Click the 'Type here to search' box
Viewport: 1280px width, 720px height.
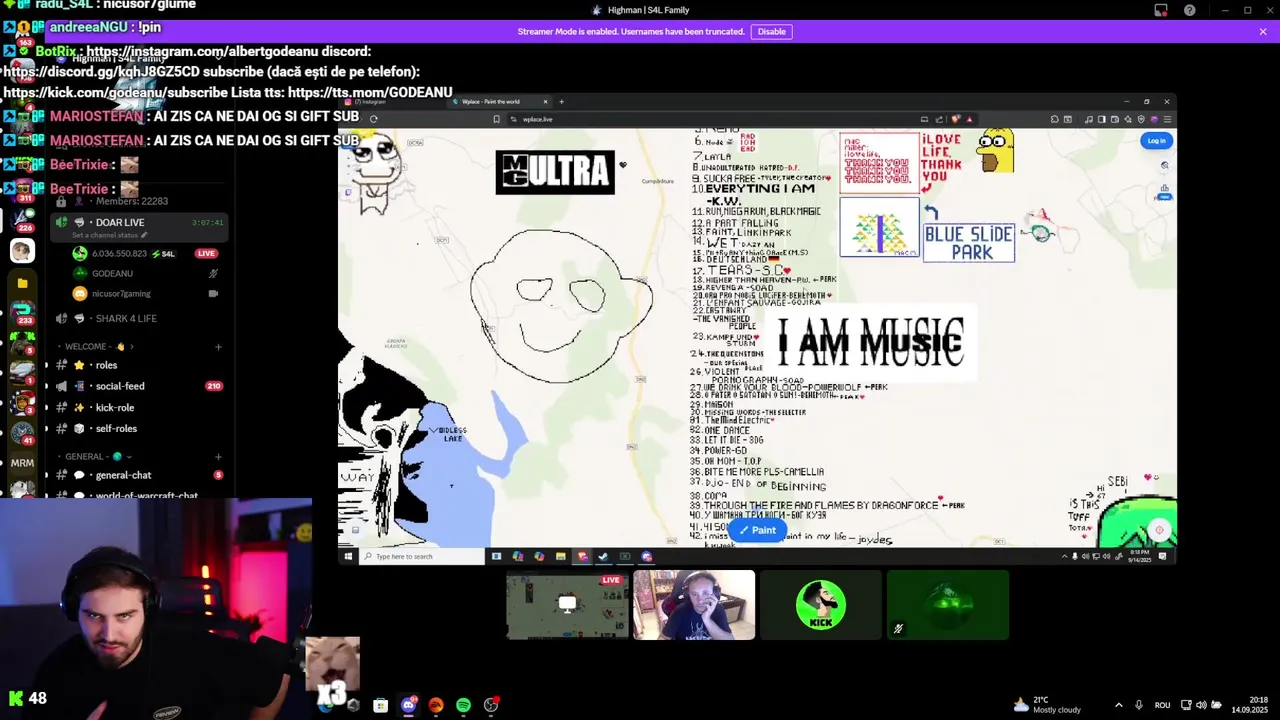click(x=423, y=556)
